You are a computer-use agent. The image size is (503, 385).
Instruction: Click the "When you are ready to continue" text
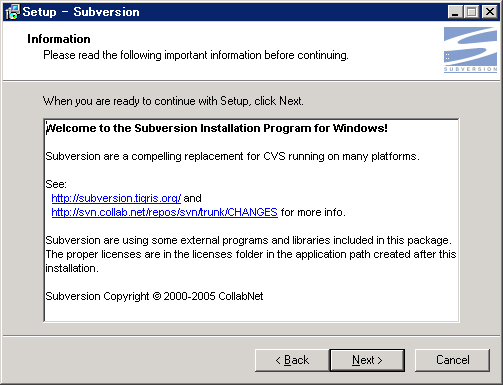173,101
